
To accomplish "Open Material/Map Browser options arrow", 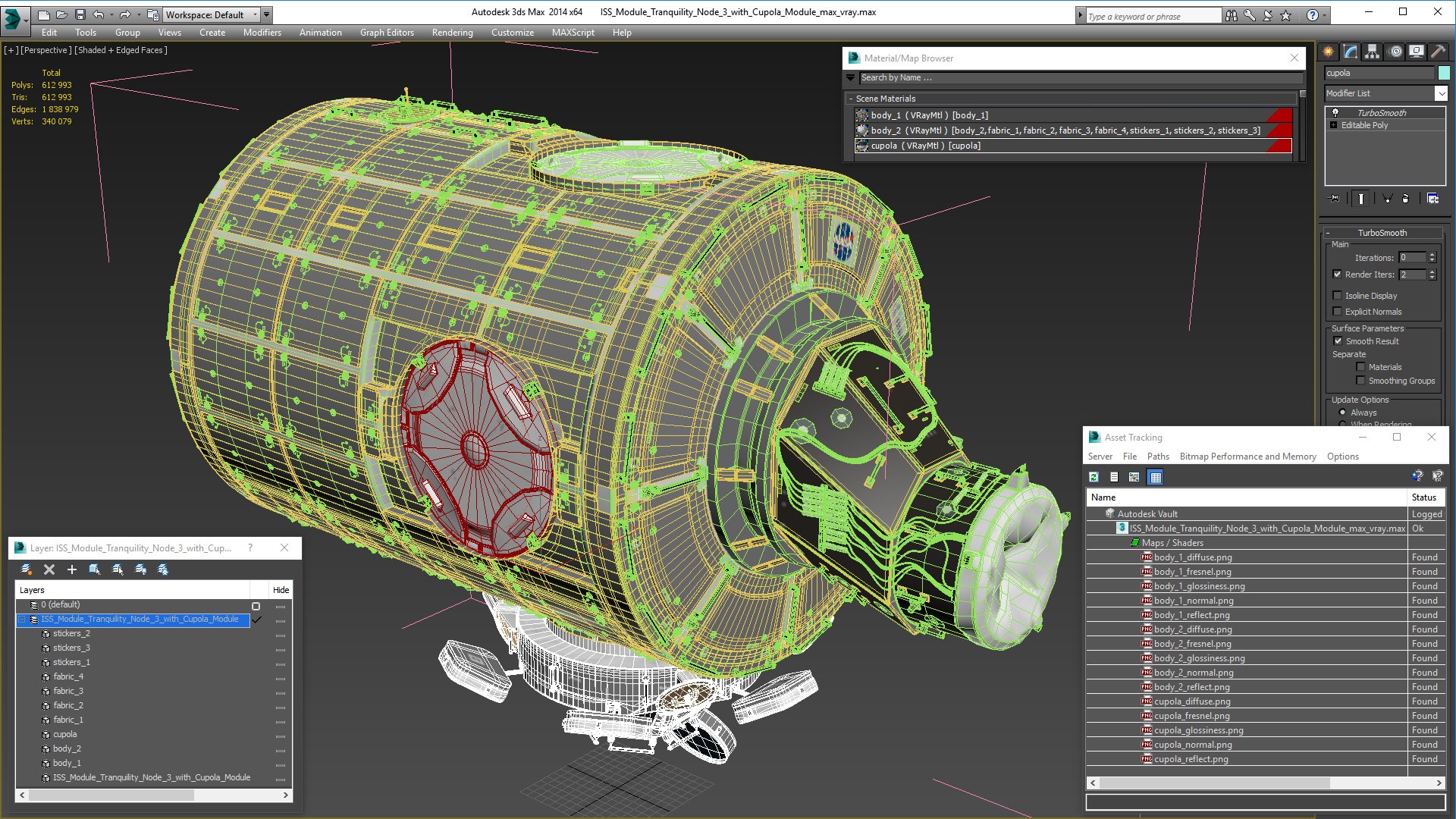I will 850,78.
